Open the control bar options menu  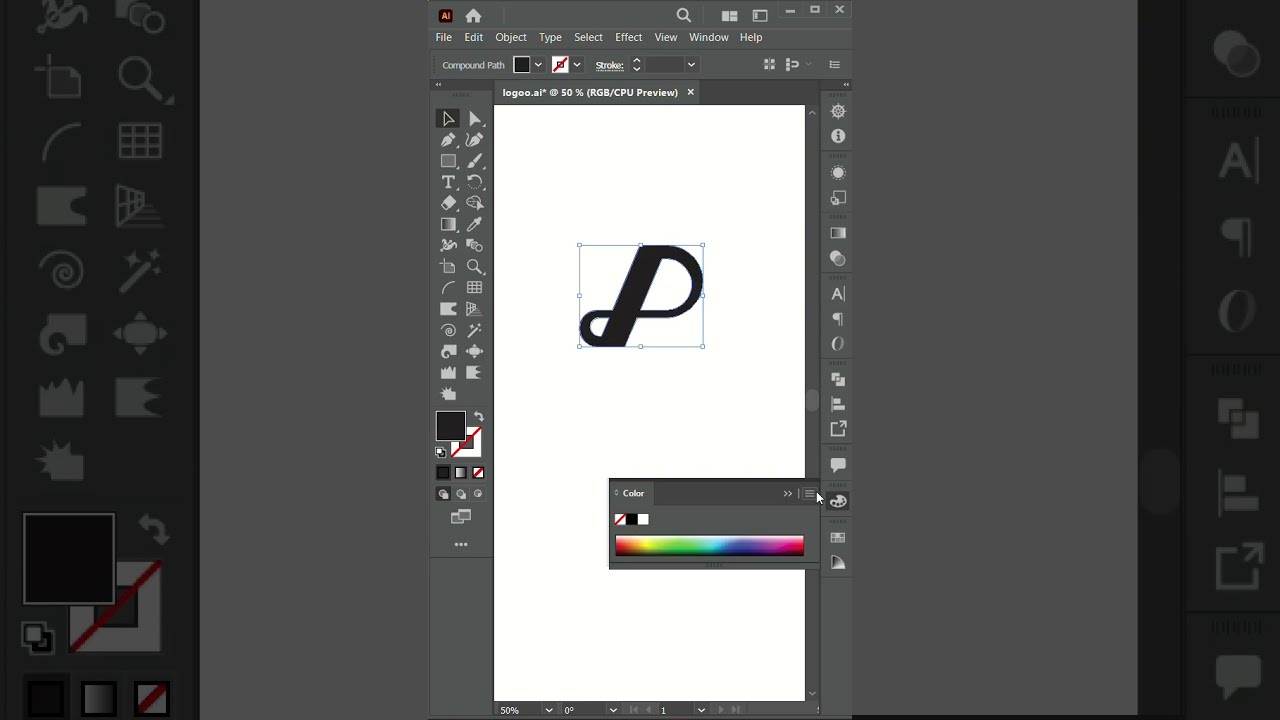pyautogui.click(x=834, y=65)
